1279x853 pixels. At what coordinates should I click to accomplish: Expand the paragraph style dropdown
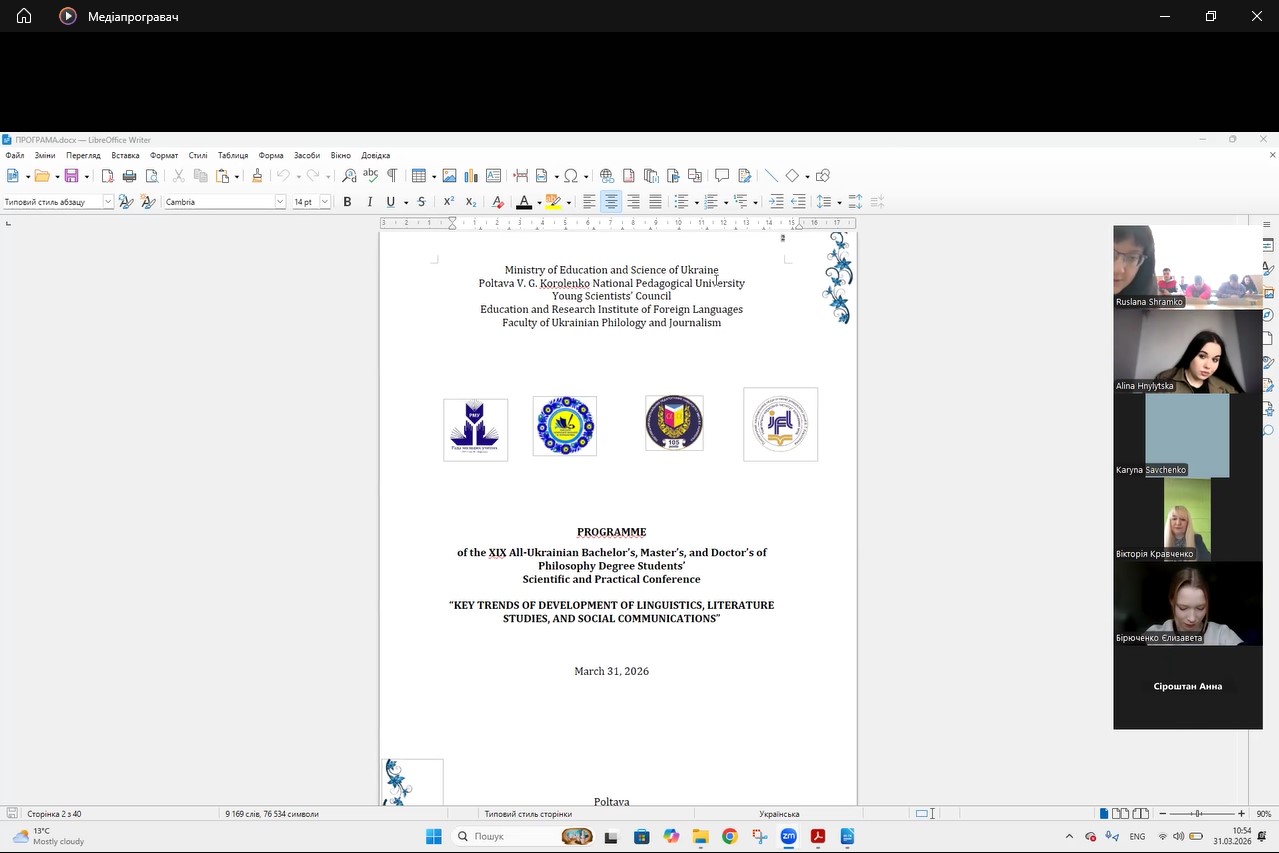pyautogui.click(x=108, y=202)
